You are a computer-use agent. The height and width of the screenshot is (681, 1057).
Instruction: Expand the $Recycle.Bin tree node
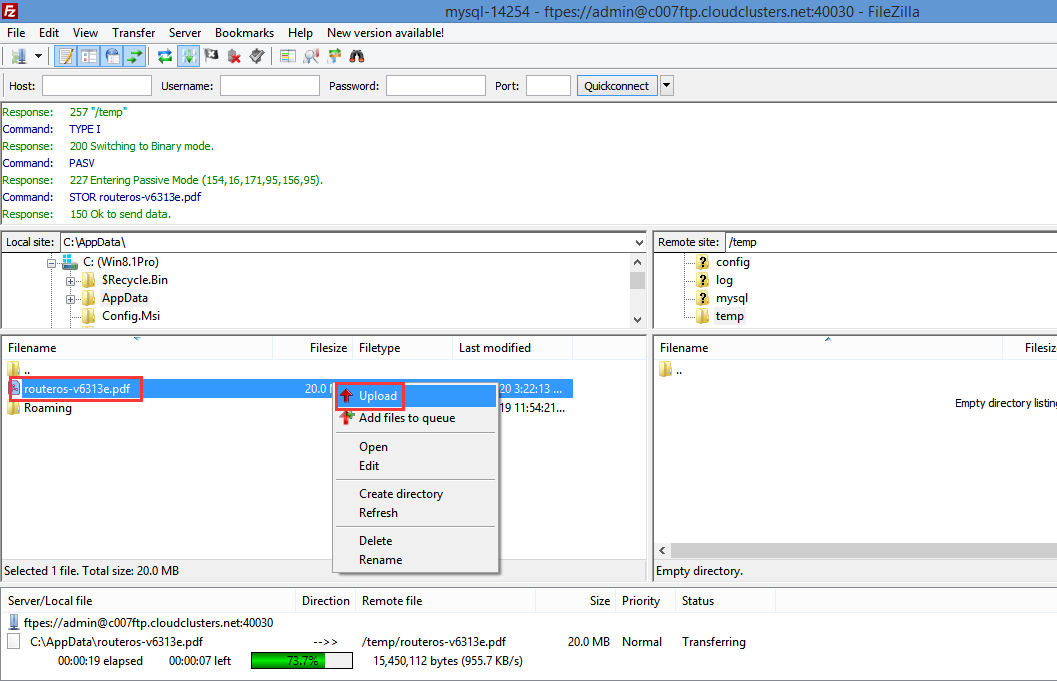click(72, 280)
